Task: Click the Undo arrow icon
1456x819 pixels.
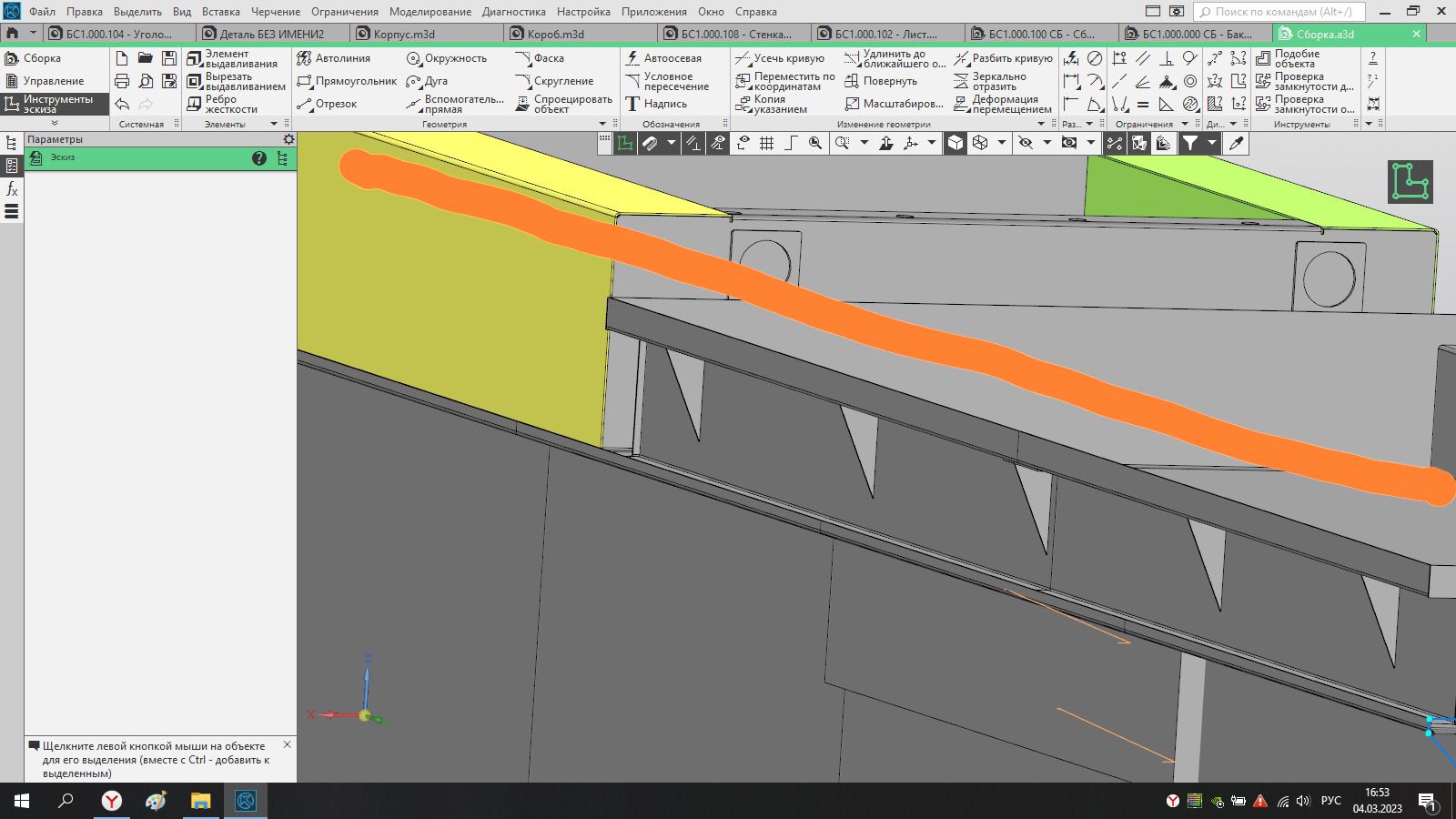Action: 122,105
